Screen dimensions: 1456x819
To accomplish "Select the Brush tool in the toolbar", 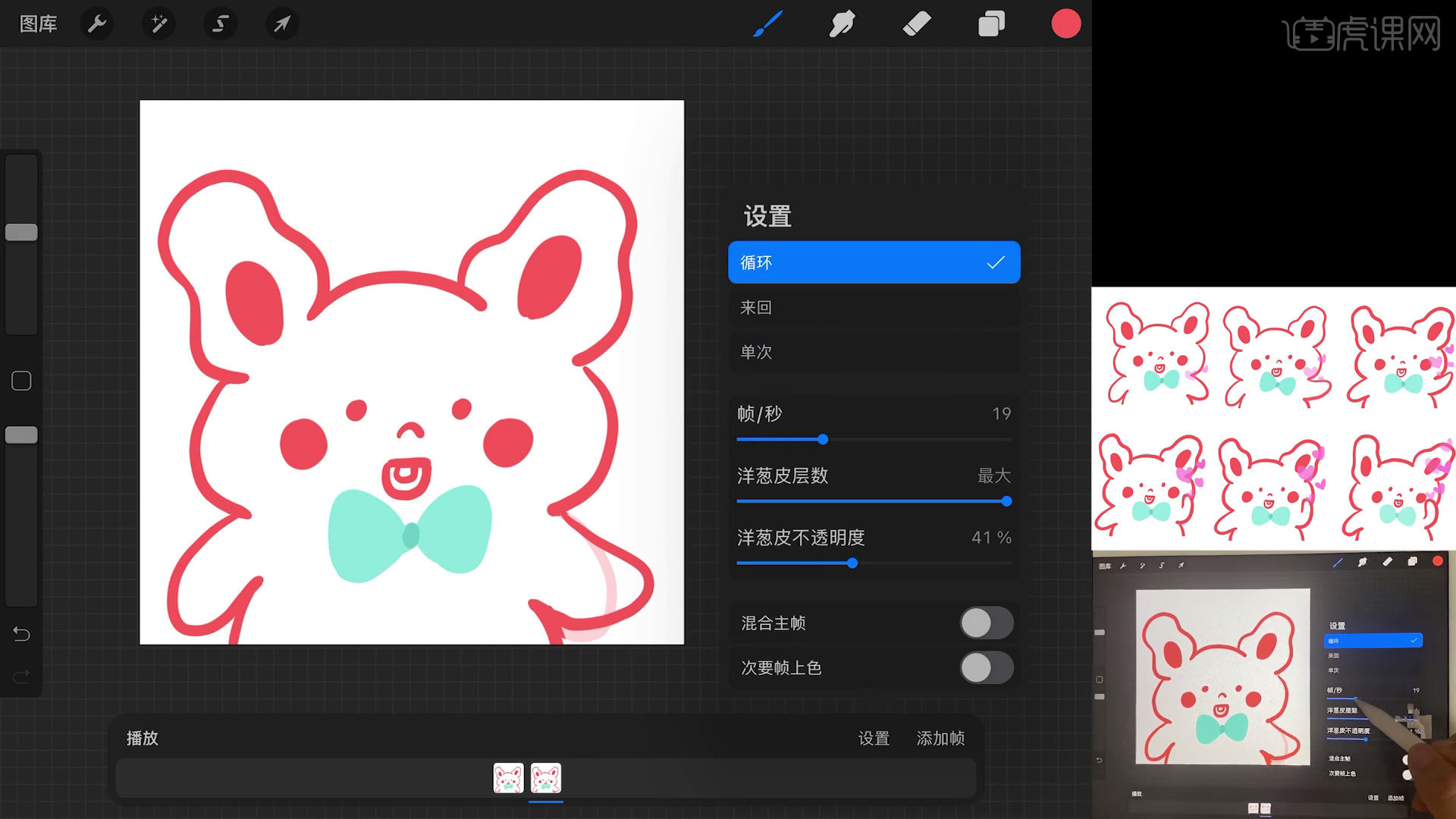I will pos(767,24).
